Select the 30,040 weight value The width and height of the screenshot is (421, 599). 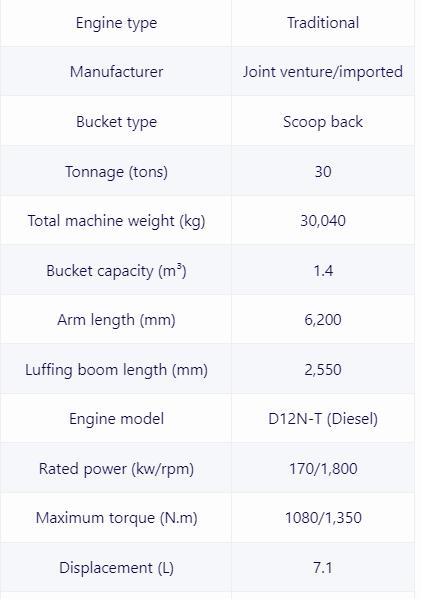[x=323, y=220]
